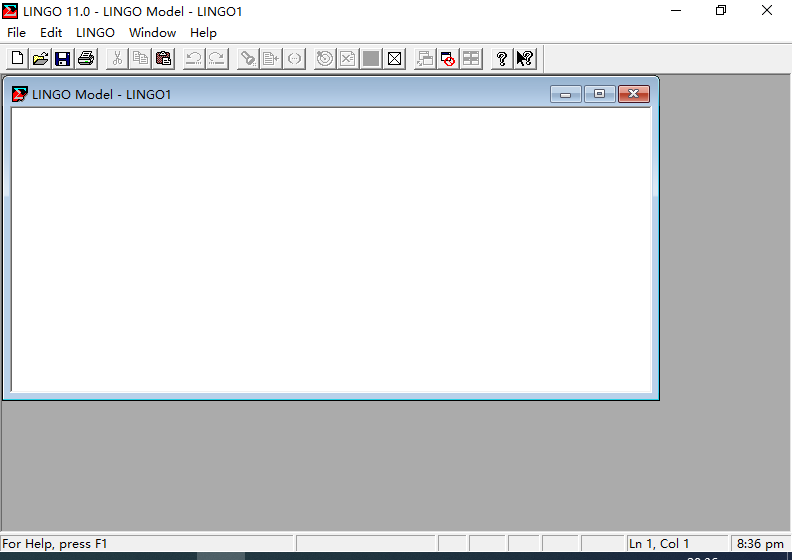The height and width of the screenshot is (560, 792).
Task: Click the LINGO 11.0 application icon in the title bar
Action: pyautogui.click(x=10, y=11)
